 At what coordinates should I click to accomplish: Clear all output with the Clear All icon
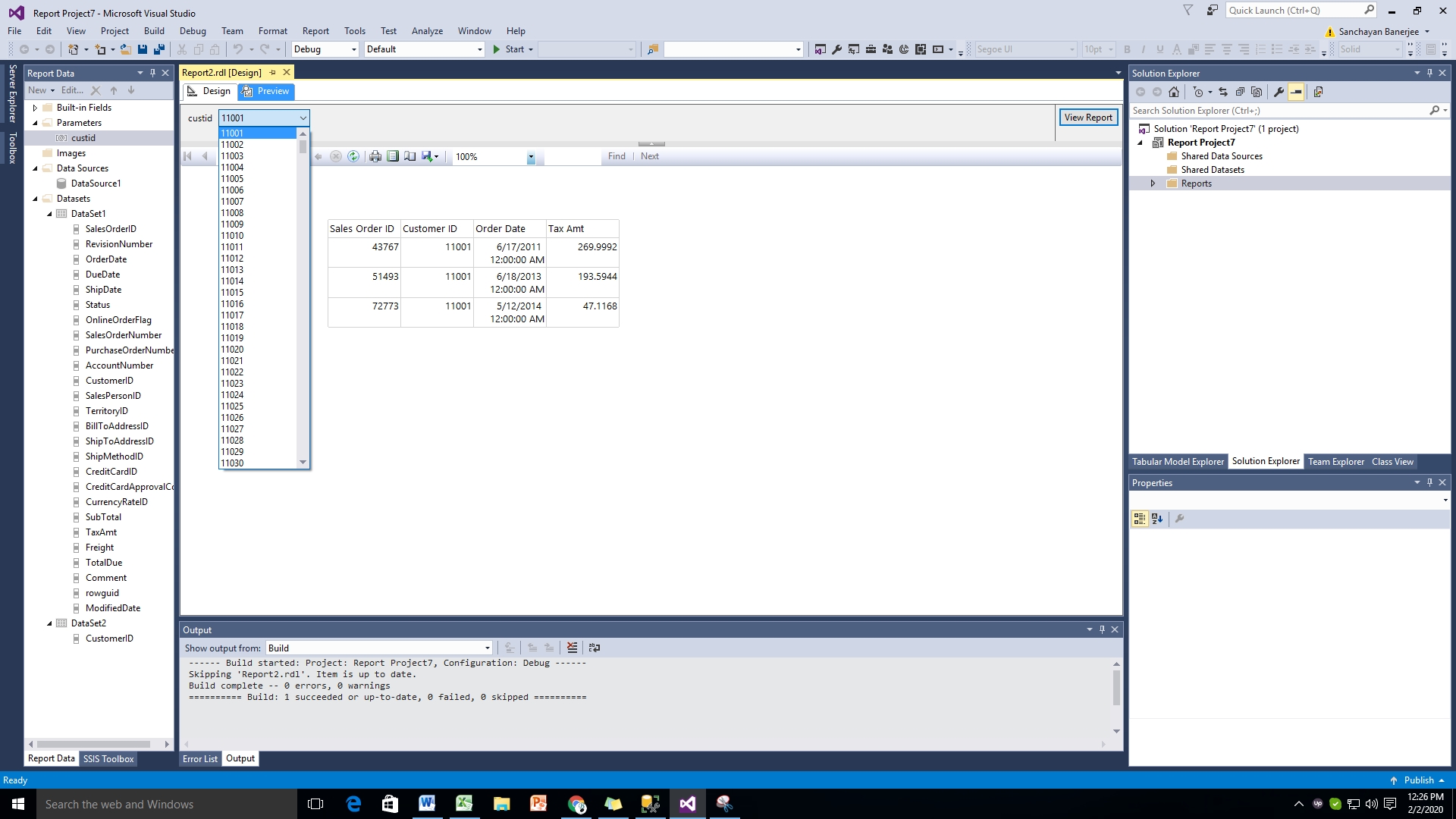pos(572,648)
